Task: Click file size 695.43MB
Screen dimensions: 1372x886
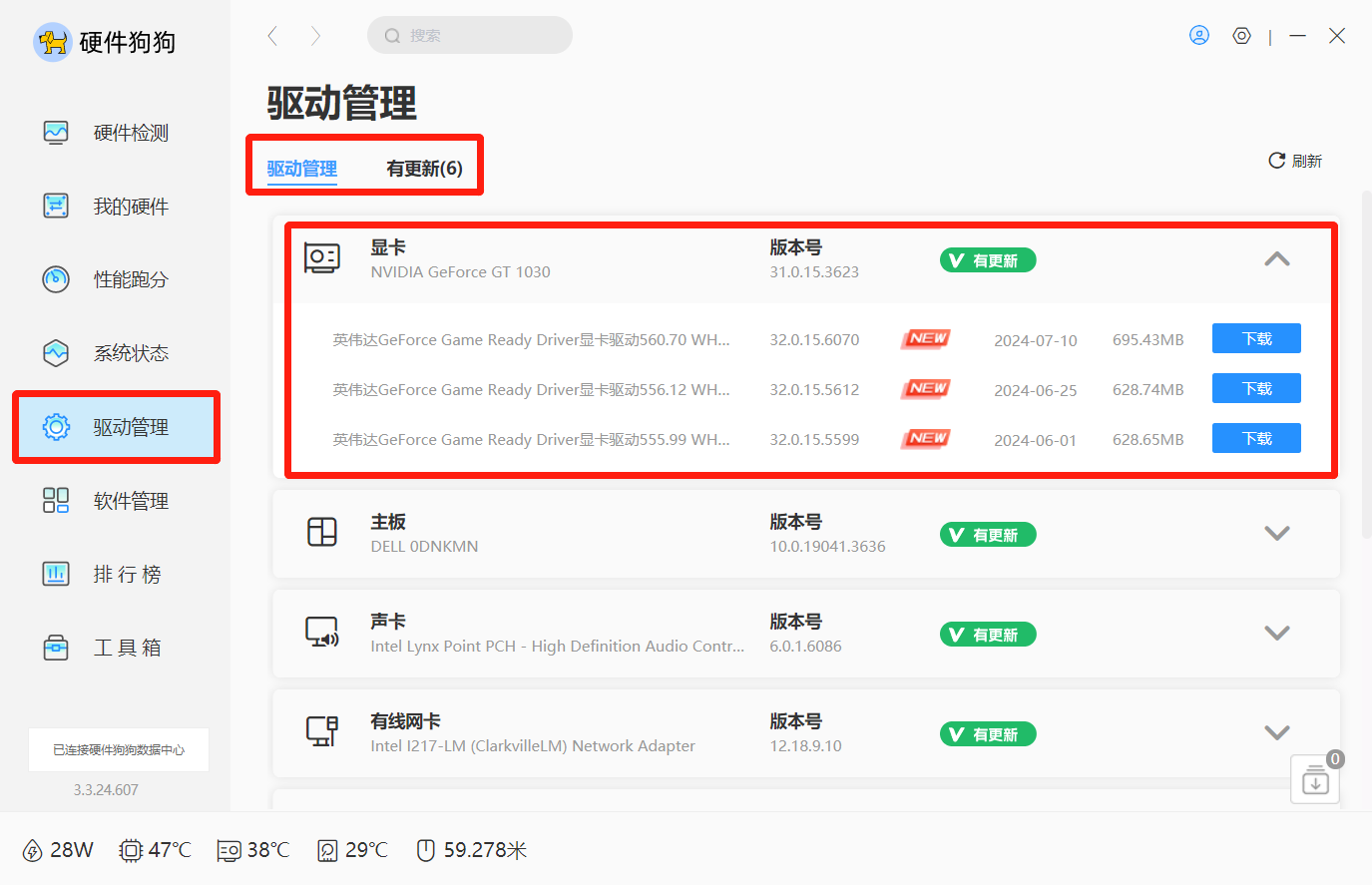Action: [x=1148, y=340]
